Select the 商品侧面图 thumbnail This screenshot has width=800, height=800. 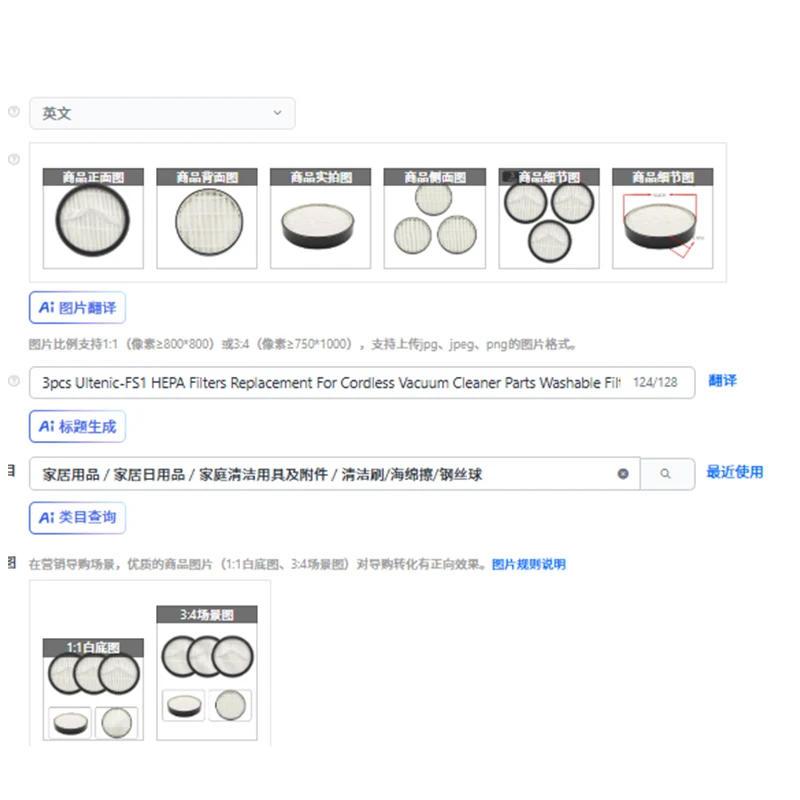(435, 218)
